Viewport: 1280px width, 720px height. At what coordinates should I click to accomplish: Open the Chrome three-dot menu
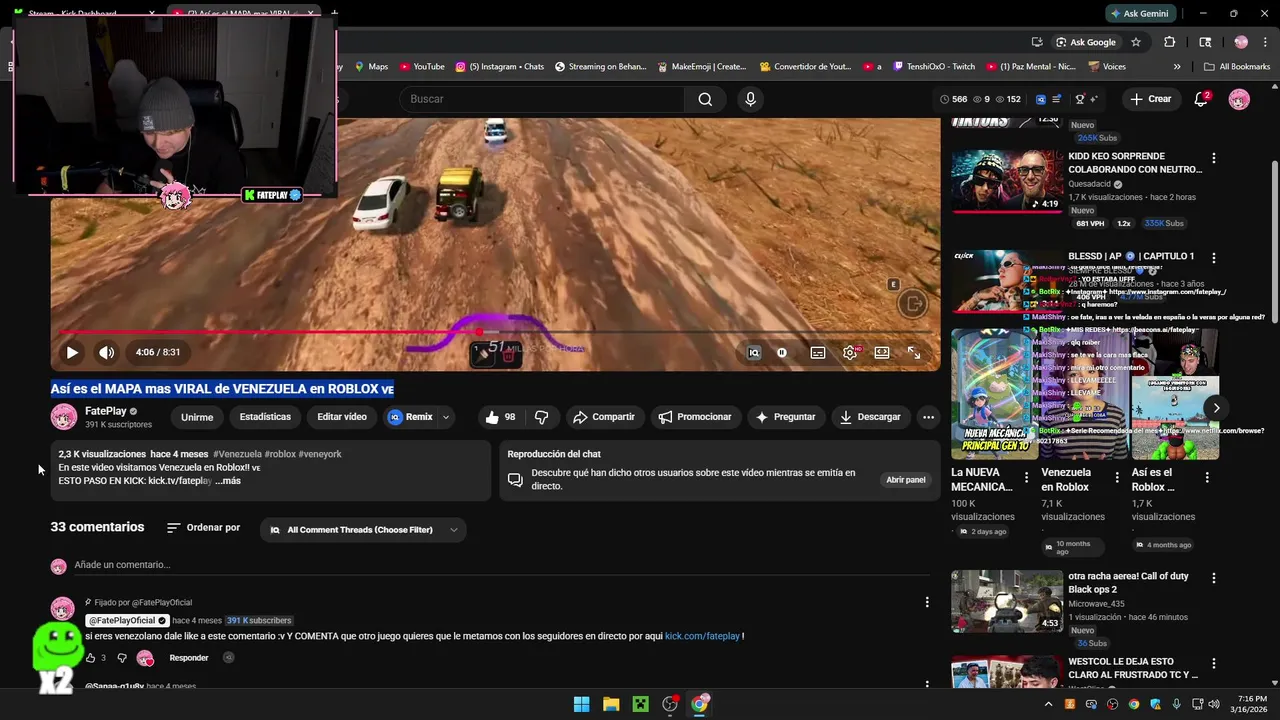pyautogui.click(x=1265, y=42)
